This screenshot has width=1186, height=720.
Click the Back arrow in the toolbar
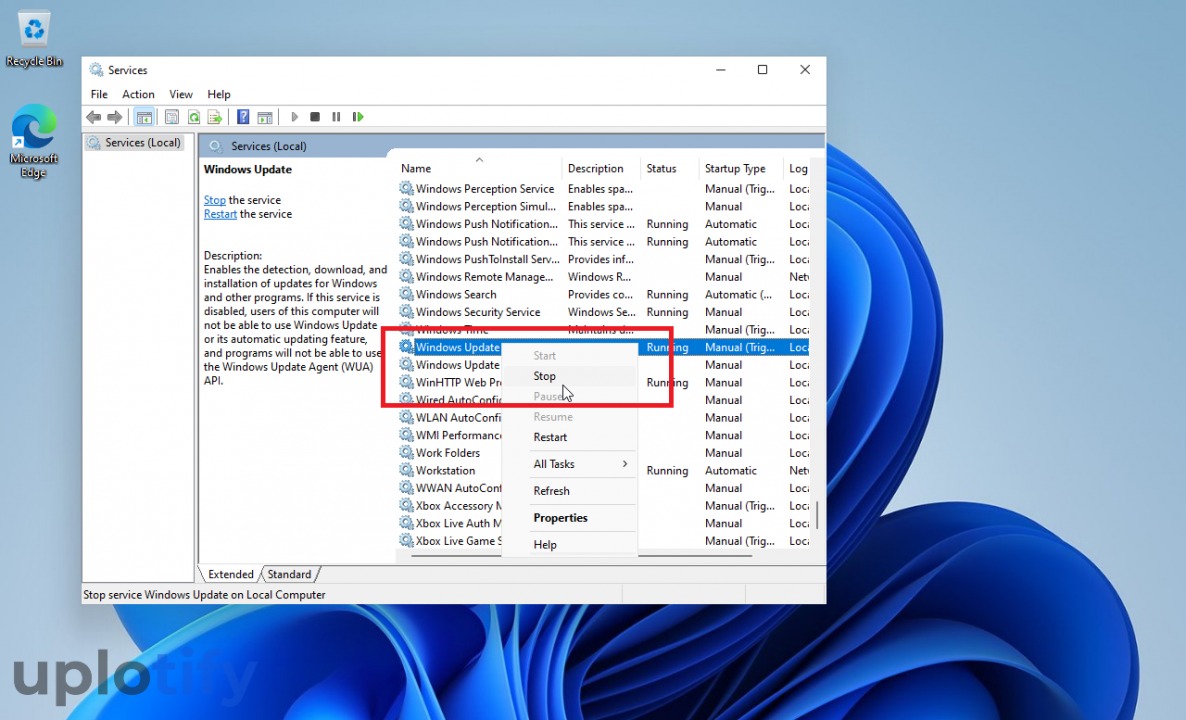click(94, 117)
